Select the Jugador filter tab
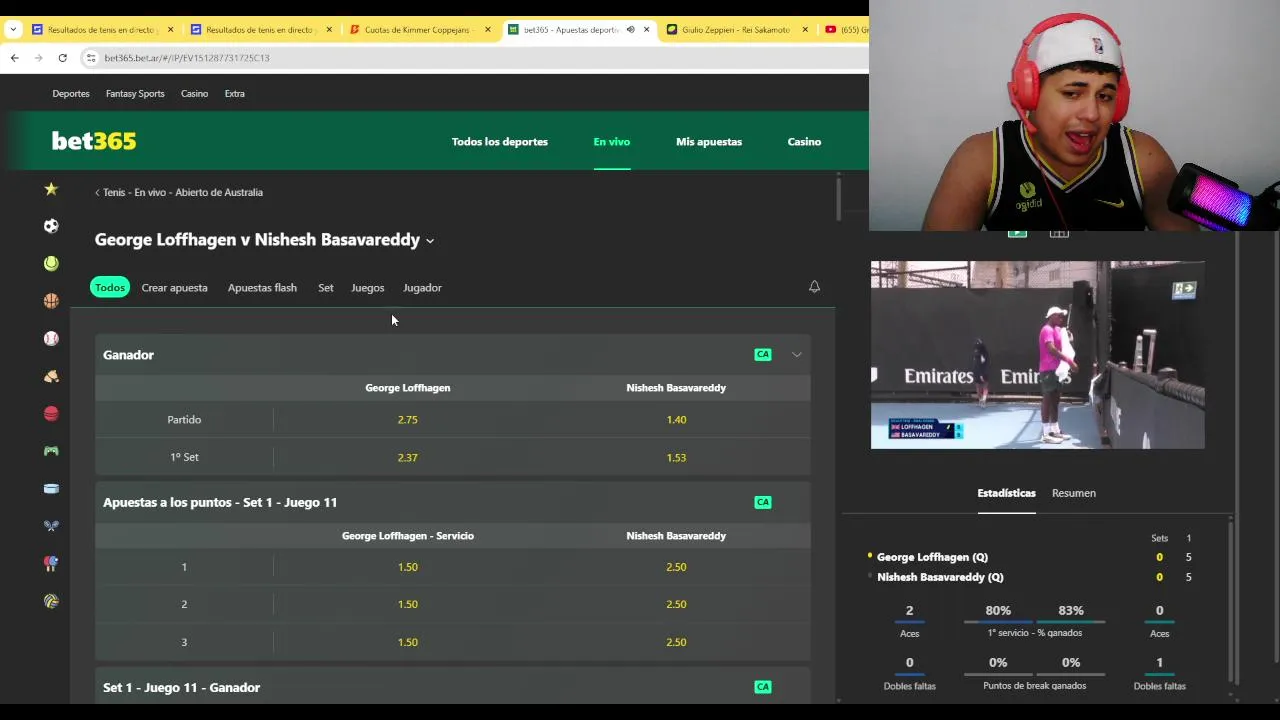This screenshot has height=720, width=1280. tap(422, 287)
